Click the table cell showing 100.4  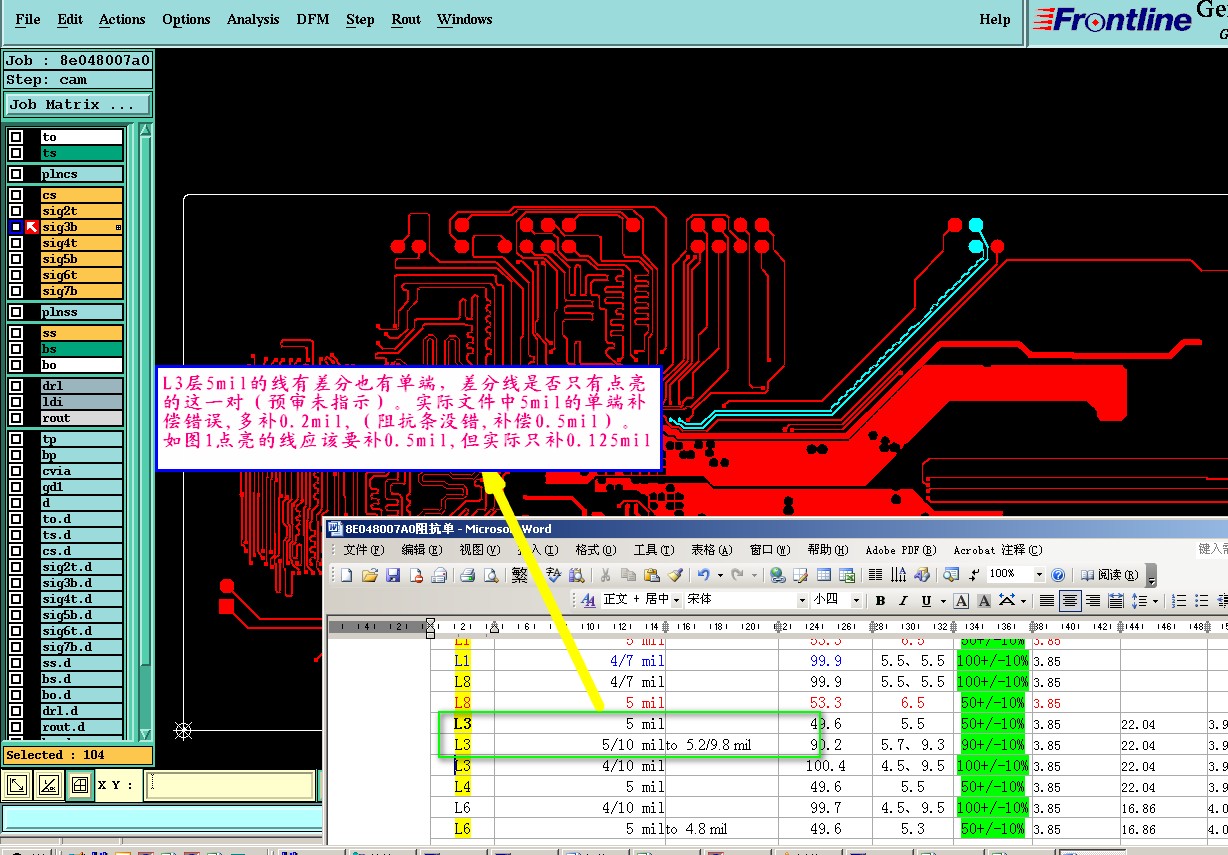[x=825, y=766]
